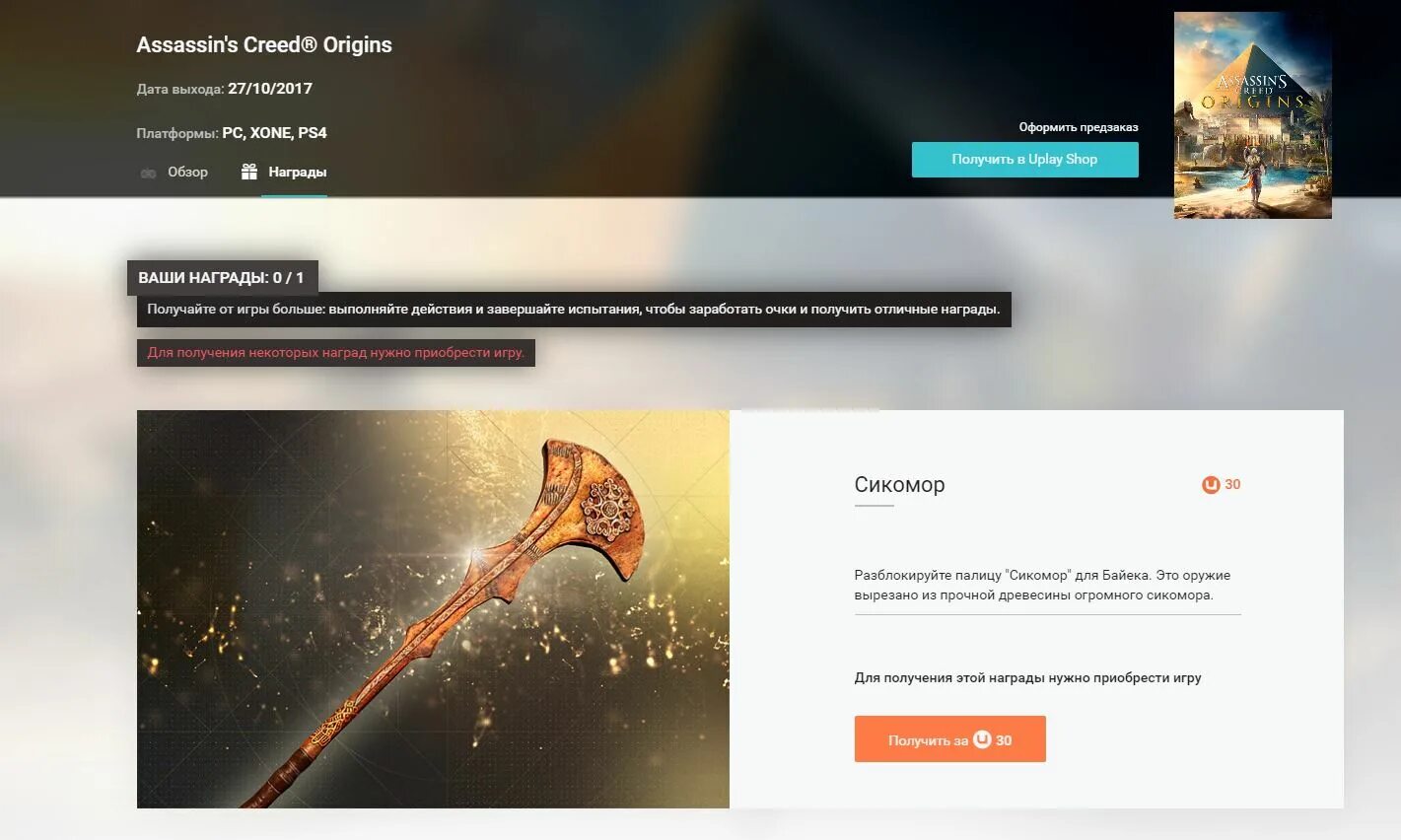1401x840 pixels.
Task: Click the Сикомор reward description text
Action: click(1042, 585)
